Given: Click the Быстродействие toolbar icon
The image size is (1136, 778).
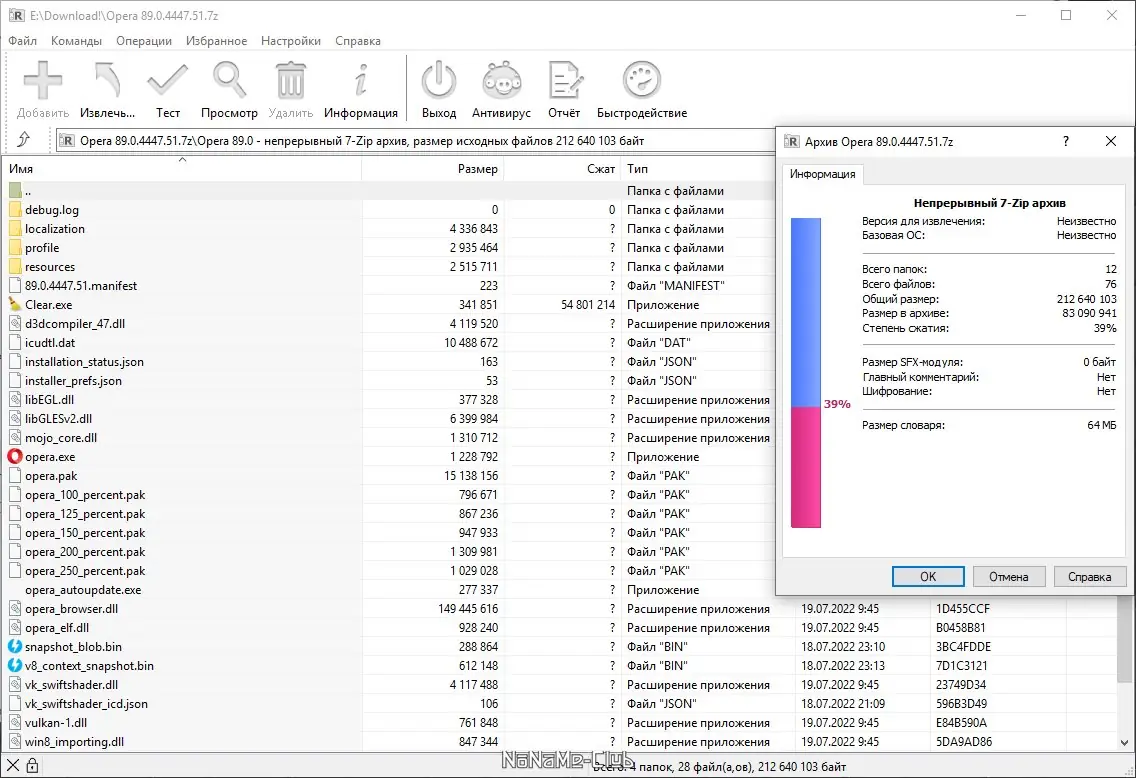Looking at the screenshot, I should pos(641,78).
